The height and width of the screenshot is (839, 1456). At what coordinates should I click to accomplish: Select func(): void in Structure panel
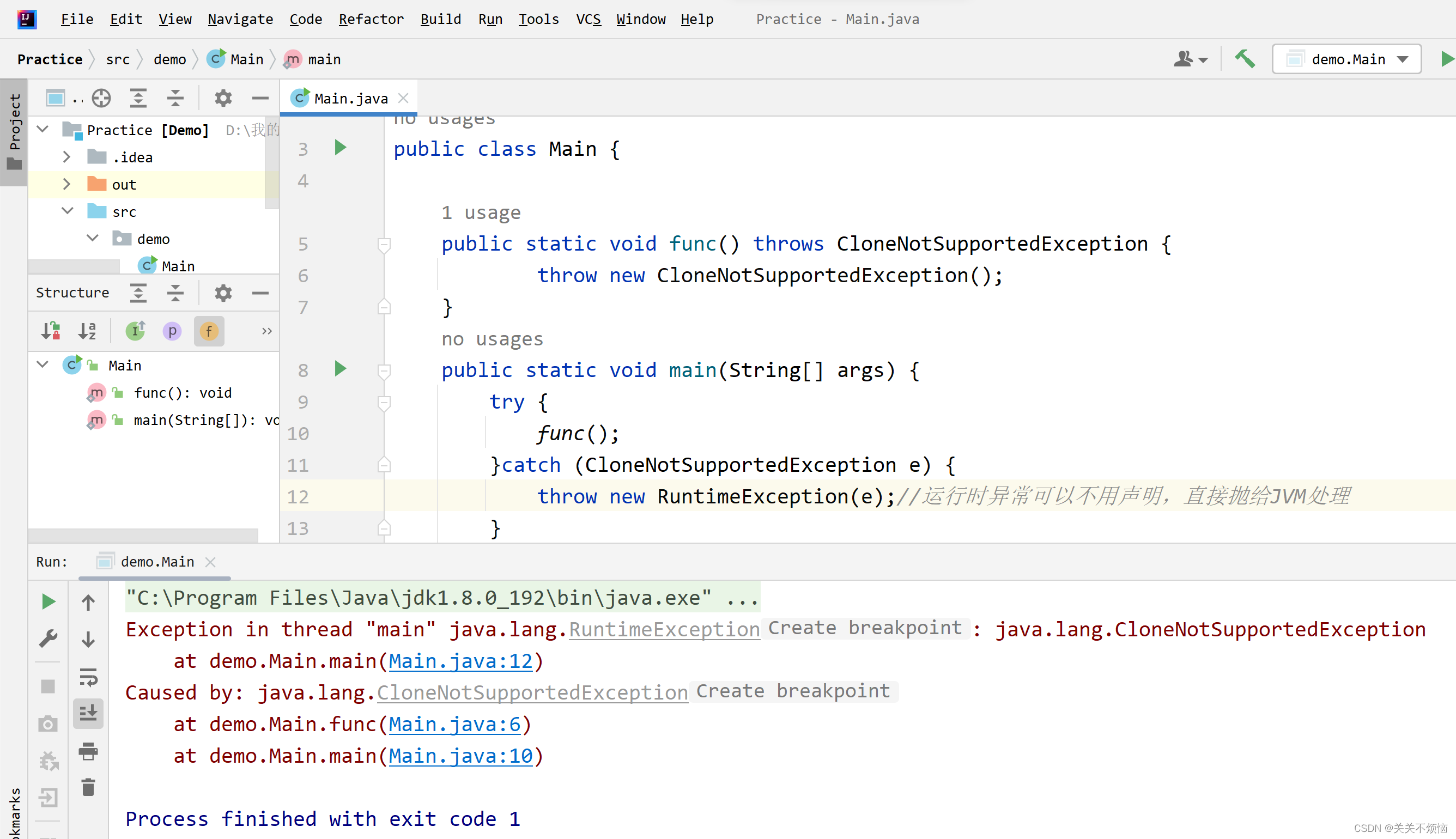click(x=182, y=393)
